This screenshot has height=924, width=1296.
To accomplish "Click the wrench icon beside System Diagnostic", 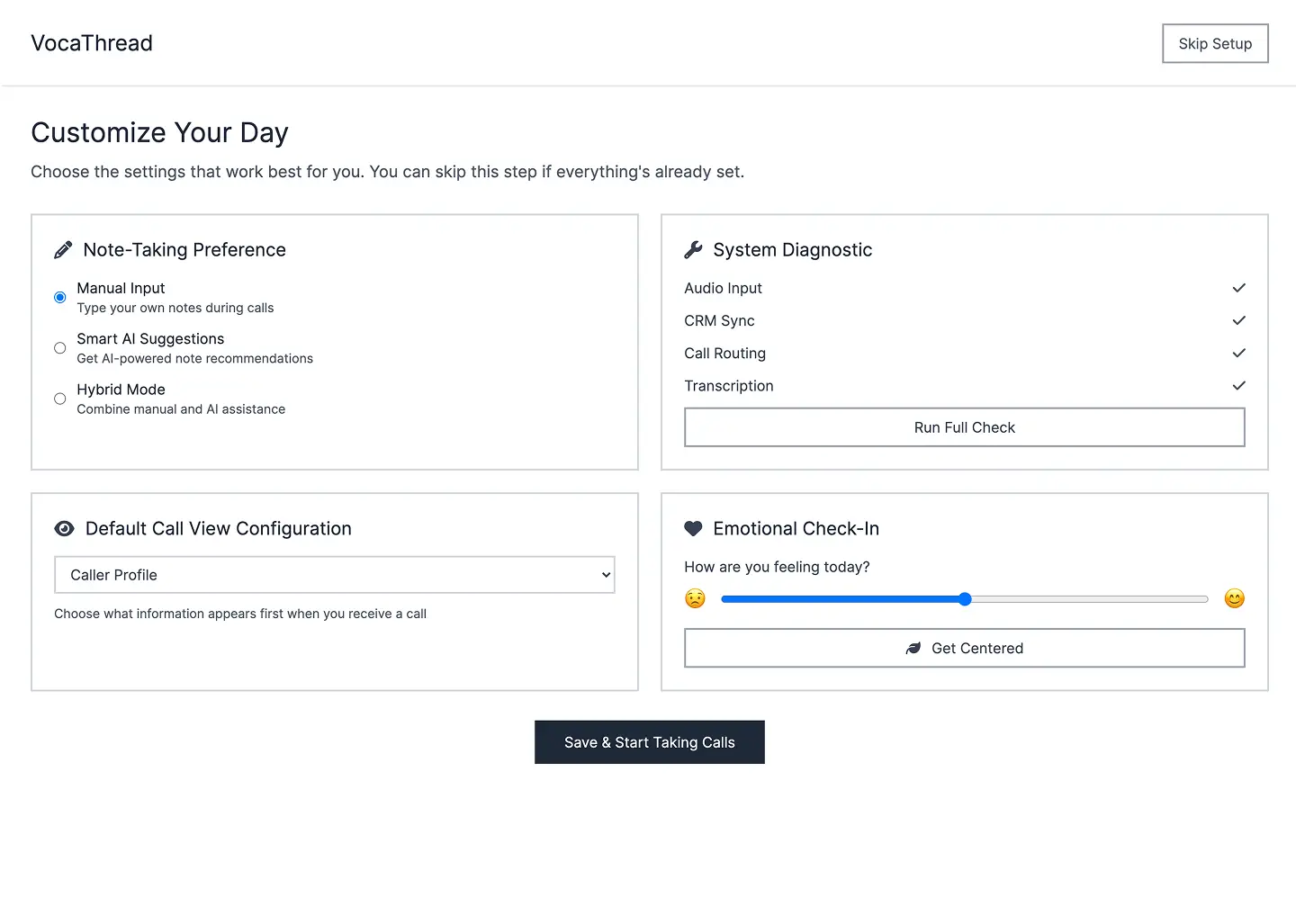I will click(693, 249).
